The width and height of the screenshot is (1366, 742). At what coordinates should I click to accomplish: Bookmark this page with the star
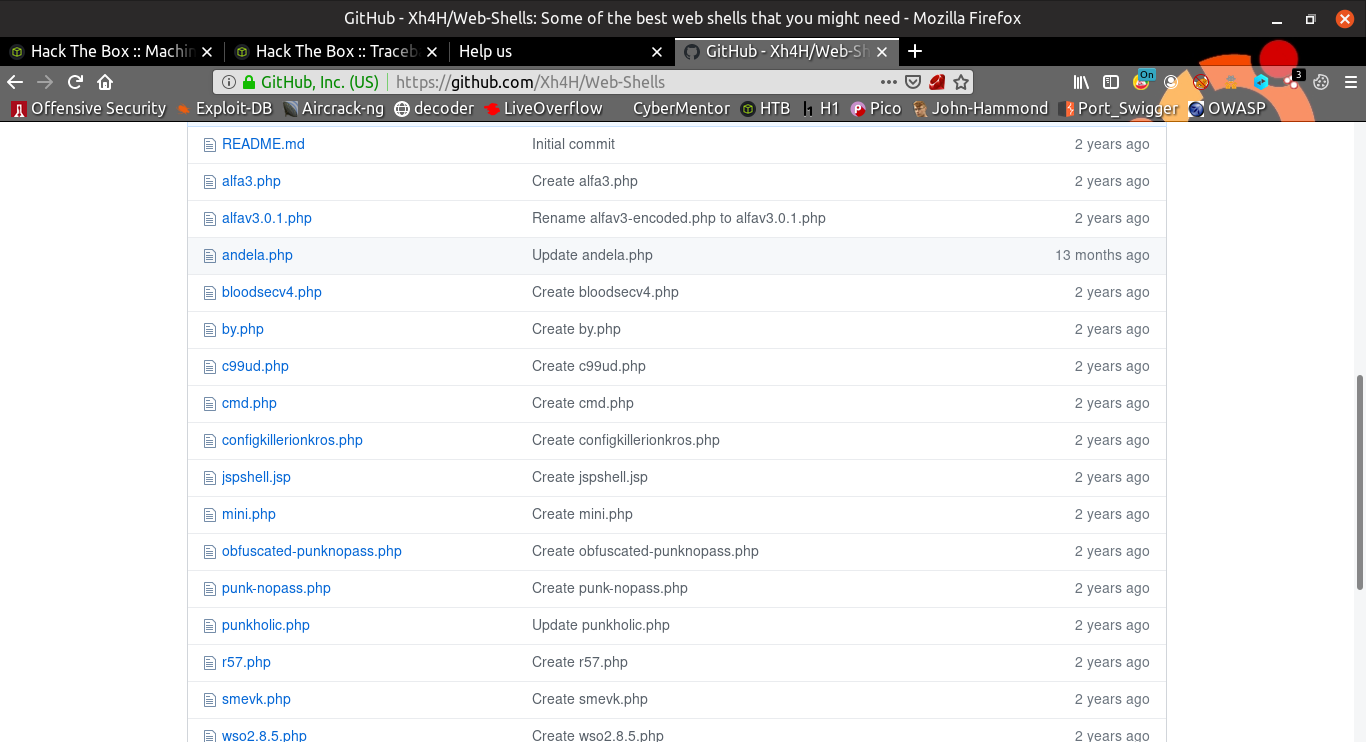(x=961, y=82)
